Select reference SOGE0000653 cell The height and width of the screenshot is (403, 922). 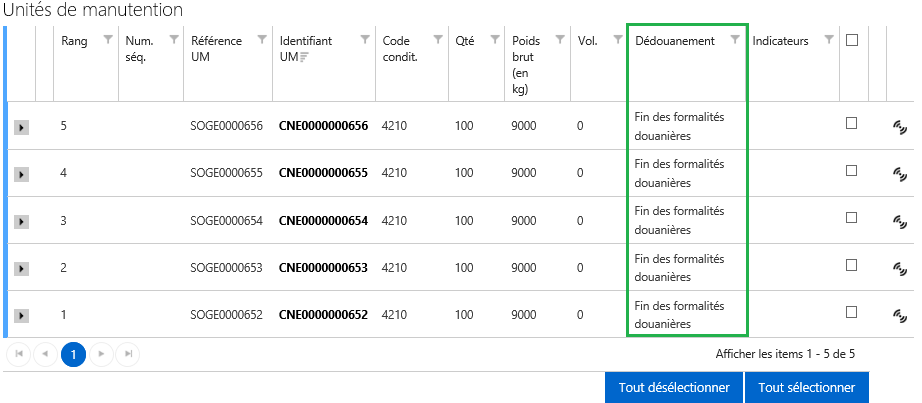(x=226, y=268)
